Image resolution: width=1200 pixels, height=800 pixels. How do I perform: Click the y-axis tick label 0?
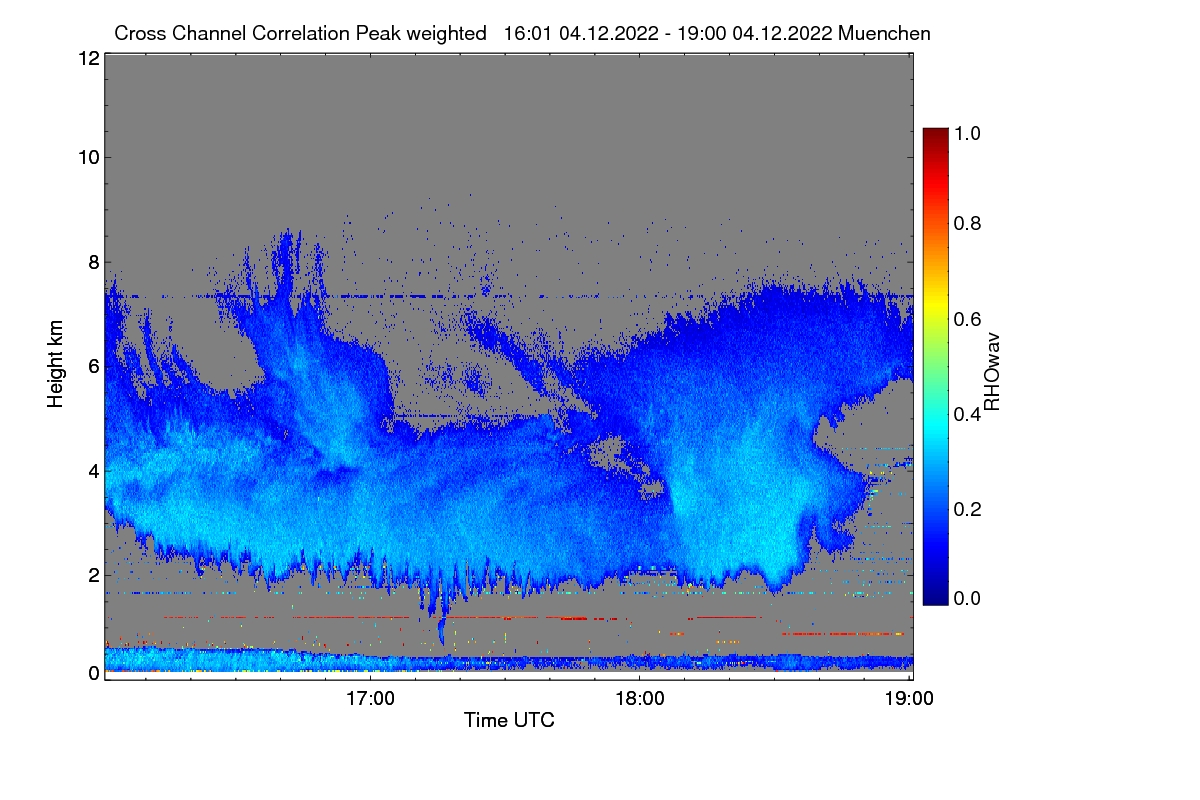click(92, 673)
